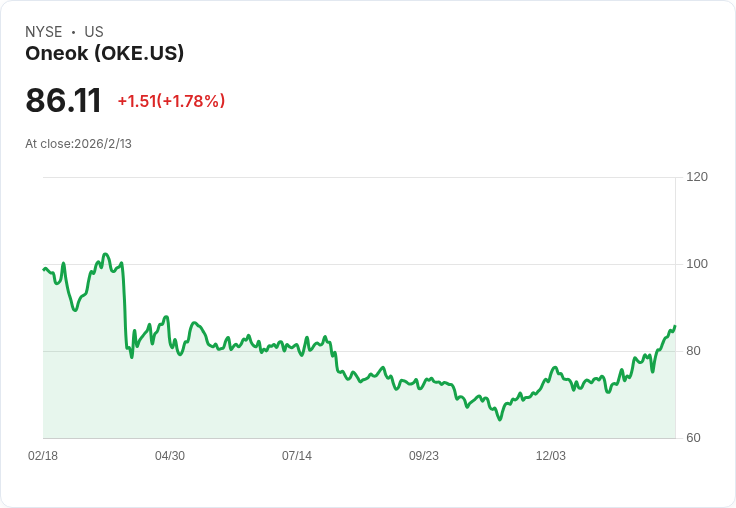The width and height of the screenshot is (736, 508).
Task: Click the At close 2026/2/13 timestamp
Action: (x=78, y=144)
